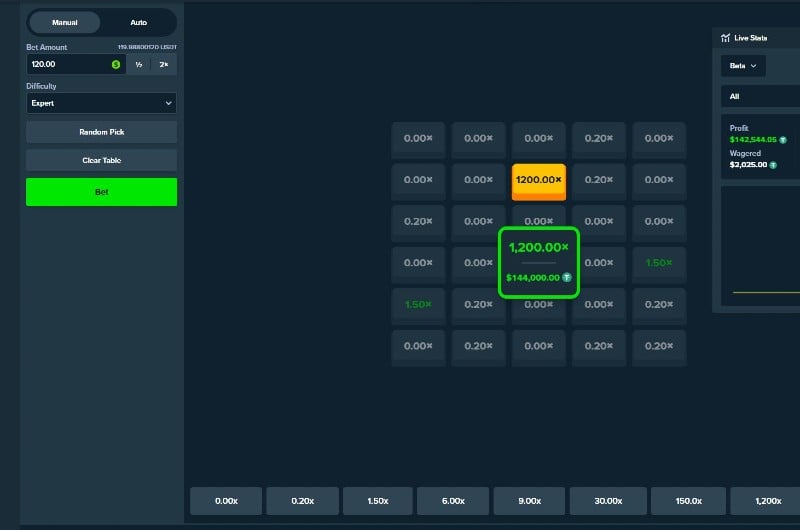800x530 pixels.
Task: Click the green dollar icon in bet field
Action: [x=116, y=64]
